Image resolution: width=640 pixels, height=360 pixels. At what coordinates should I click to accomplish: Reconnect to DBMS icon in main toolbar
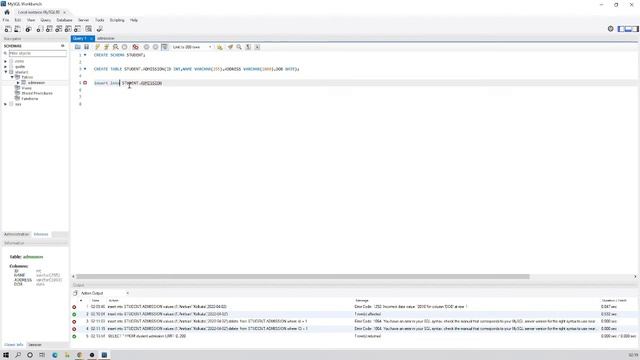[x=99, y=29]
